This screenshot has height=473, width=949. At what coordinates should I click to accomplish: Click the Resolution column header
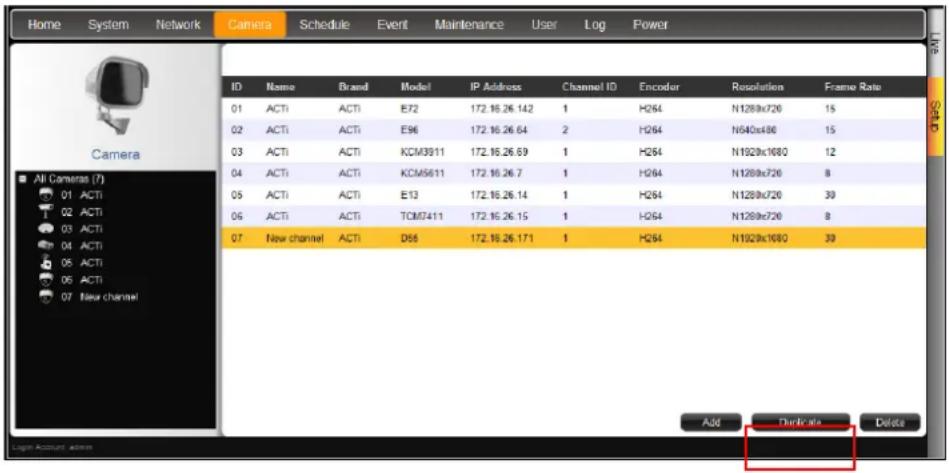click(x=758, y=87)
